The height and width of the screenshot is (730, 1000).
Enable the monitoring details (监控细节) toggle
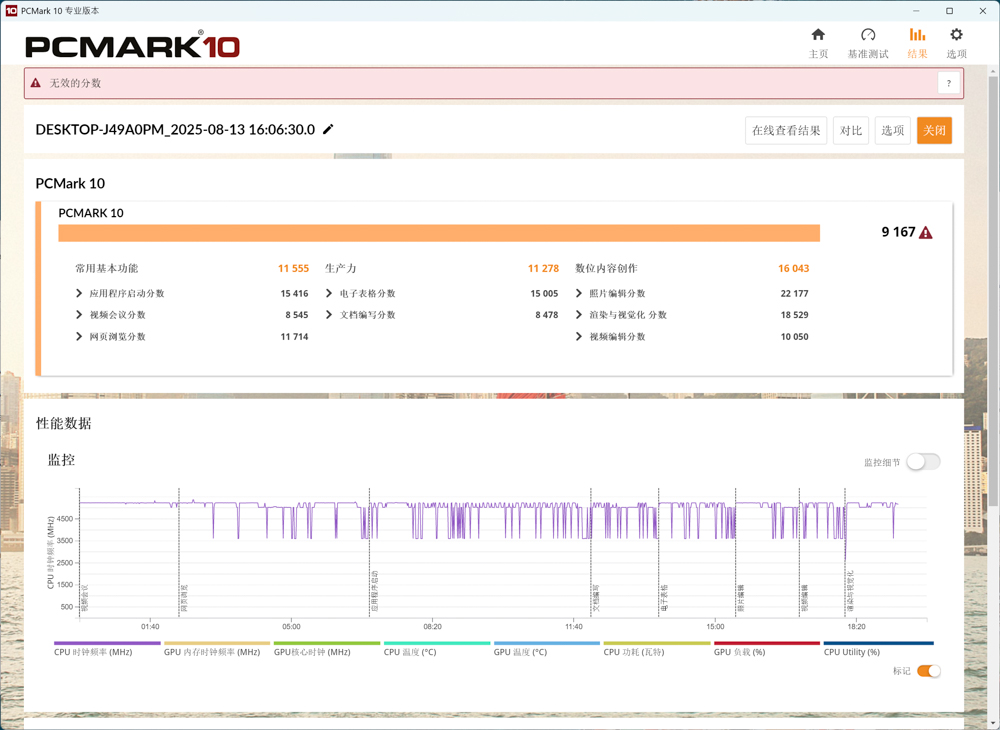click(922, 462)
